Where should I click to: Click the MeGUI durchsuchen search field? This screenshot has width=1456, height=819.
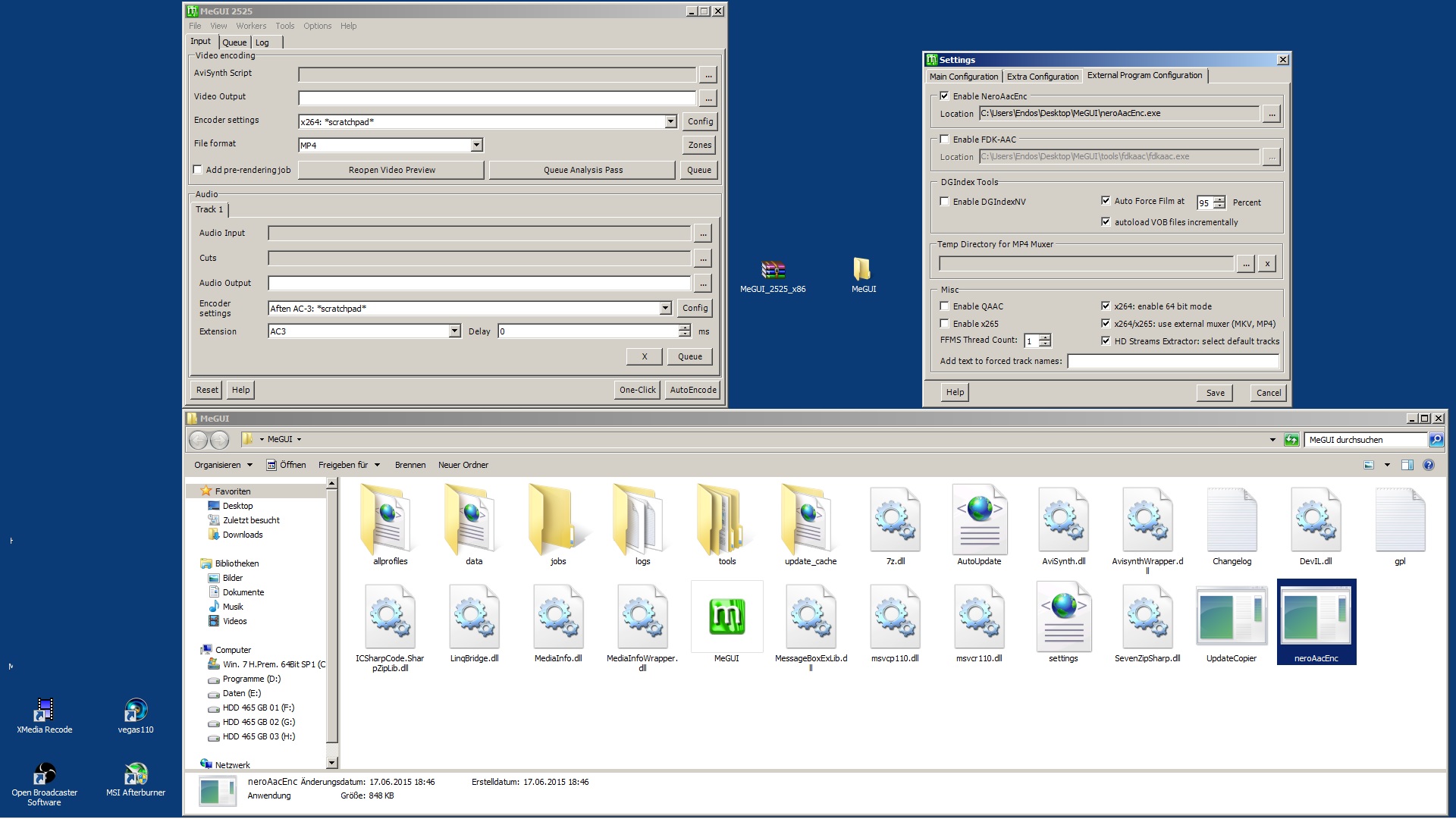pos(1366,440)
